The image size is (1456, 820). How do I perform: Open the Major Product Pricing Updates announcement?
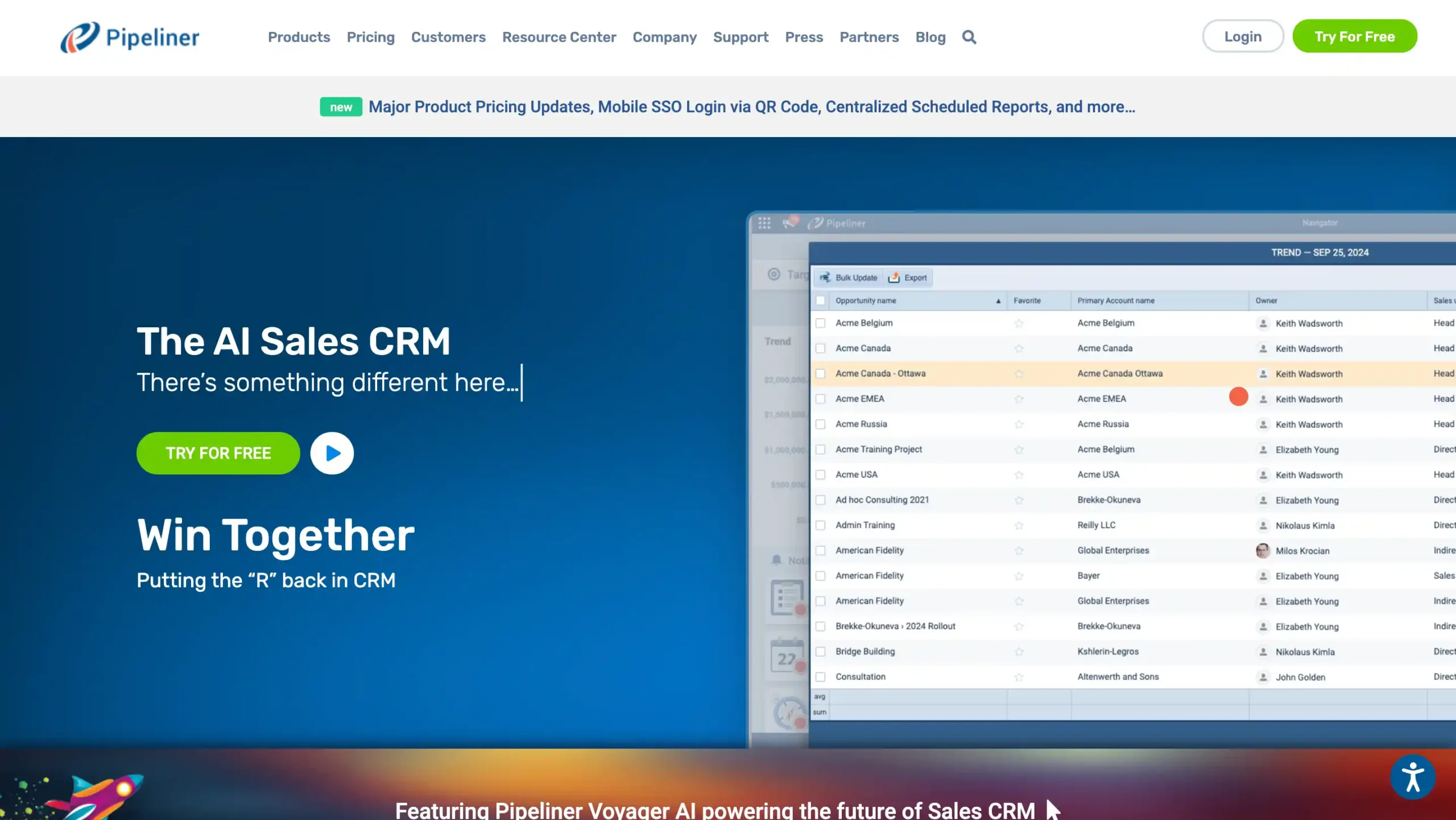pyautogui.click(x=751, y=106)
